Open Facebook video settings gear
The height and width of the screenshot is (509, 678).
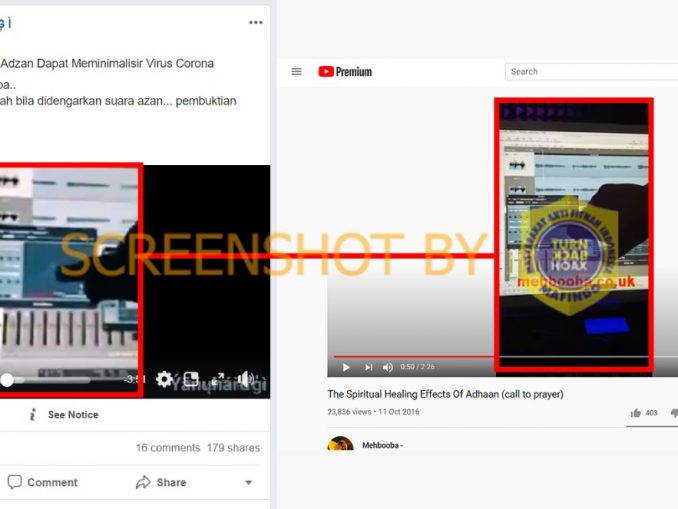(x=164, y=379)
